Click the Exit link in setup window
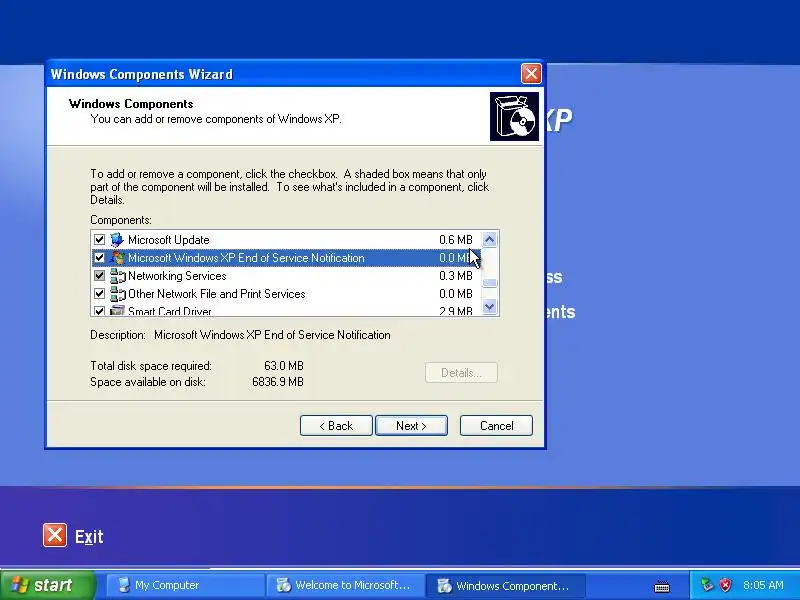 click(89, 537)
